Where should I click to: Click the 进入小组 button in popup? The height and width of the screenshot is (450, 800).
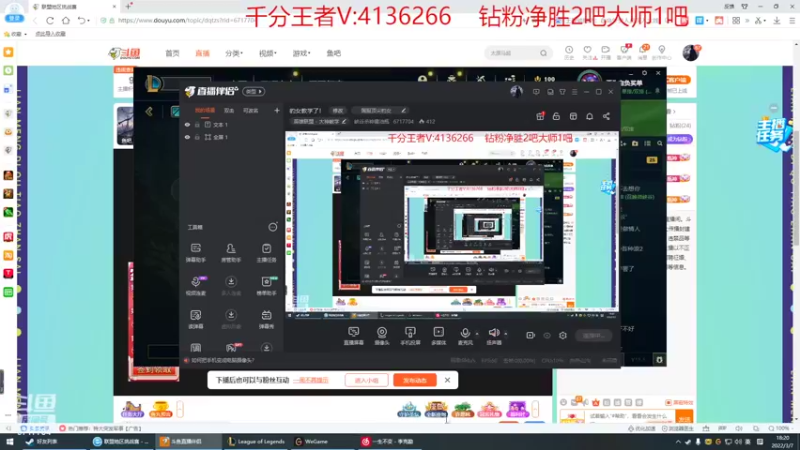[366, 380]
